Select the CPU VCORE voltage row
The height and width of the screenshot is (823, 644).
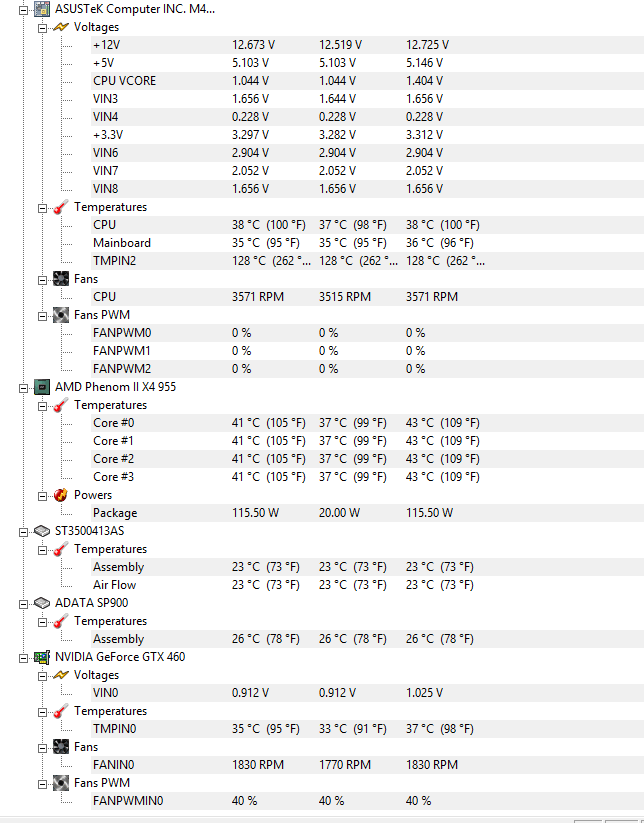click(367, 81)
